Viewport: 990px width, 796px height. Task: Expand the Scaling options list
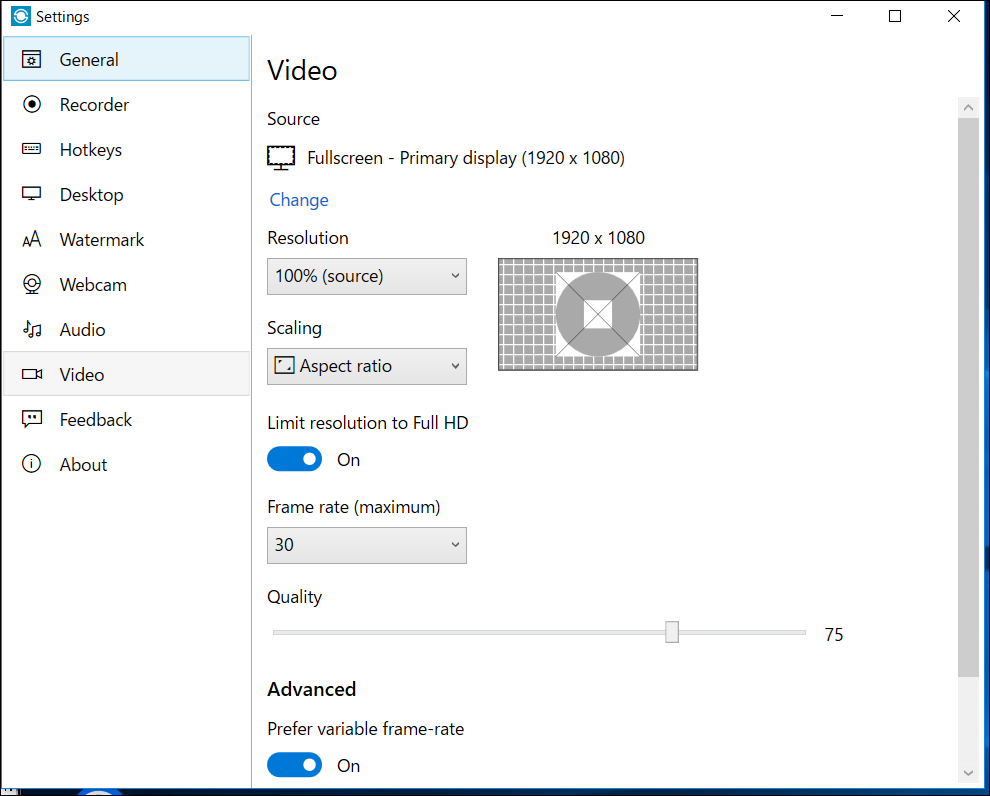tap(366, 366)
